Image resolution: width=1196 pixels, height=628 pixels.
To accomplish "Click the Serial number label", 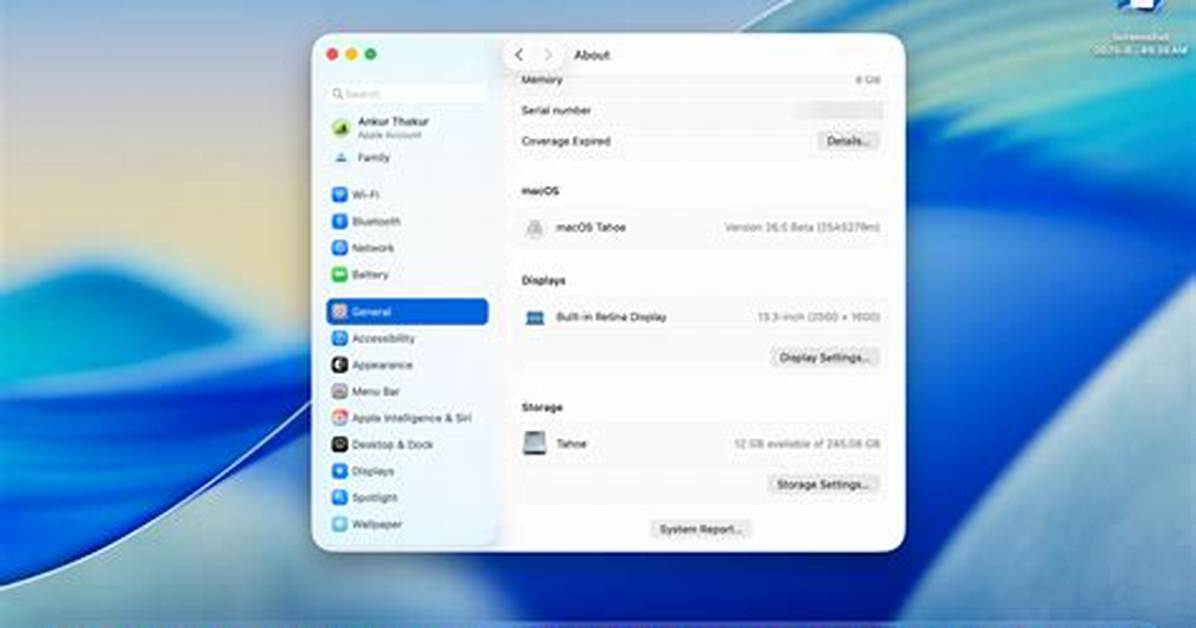I will point(556,111).
